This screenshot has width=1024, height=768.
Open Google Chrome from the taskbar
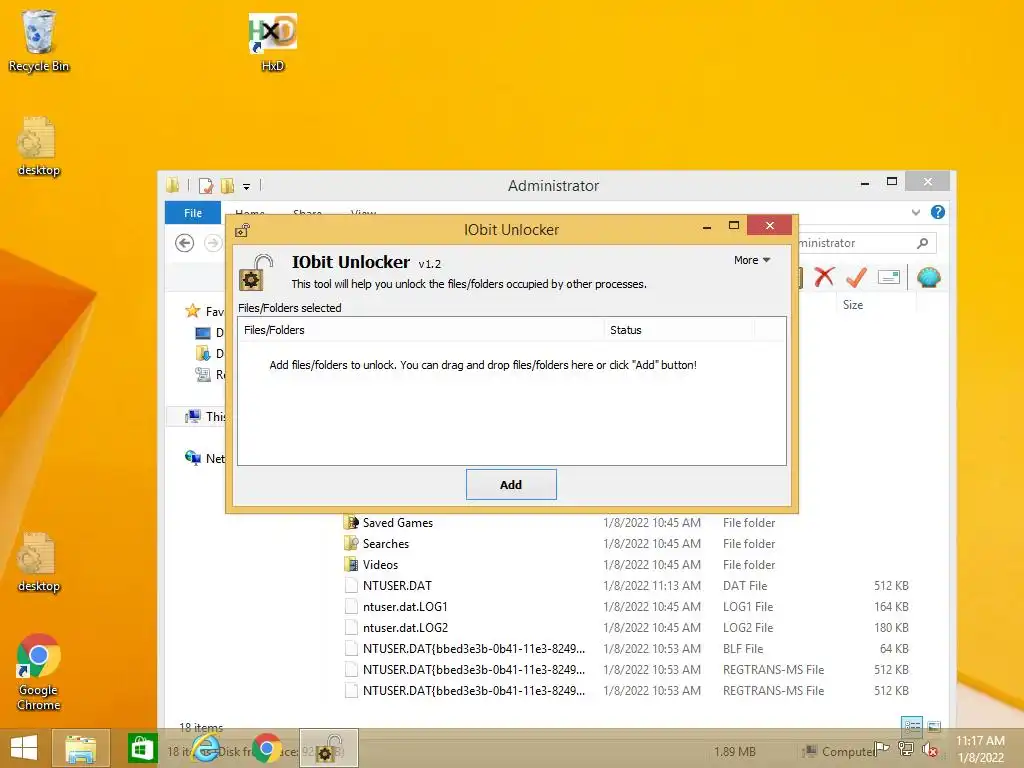pyautogui.click(x=266, y=748)
